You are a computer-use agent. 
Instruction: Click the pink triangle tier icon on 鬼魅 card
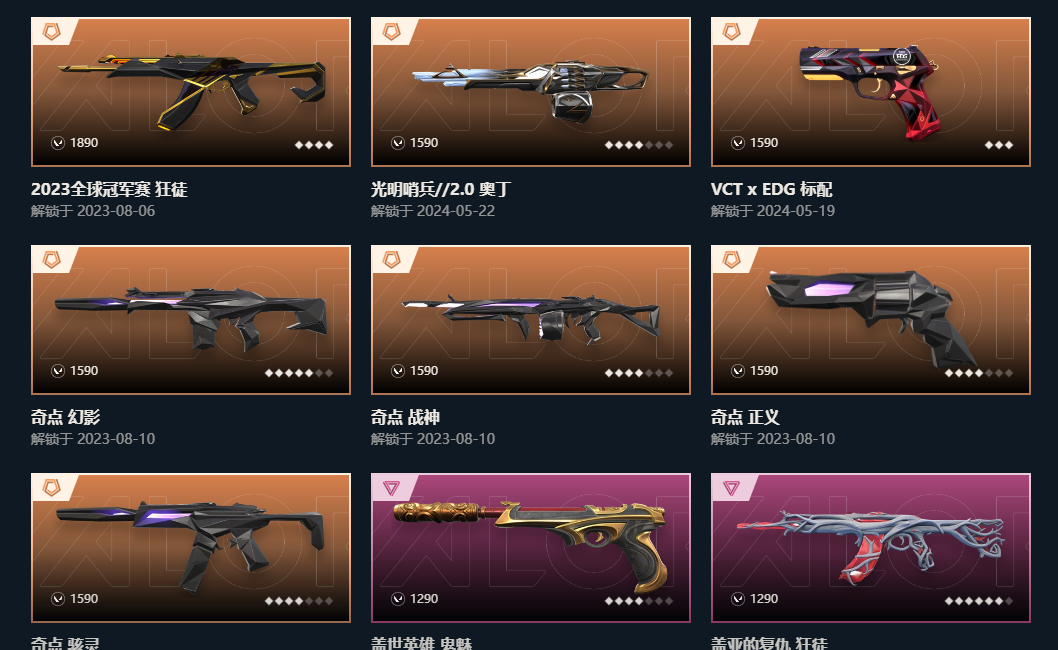(x=391, y=487)
